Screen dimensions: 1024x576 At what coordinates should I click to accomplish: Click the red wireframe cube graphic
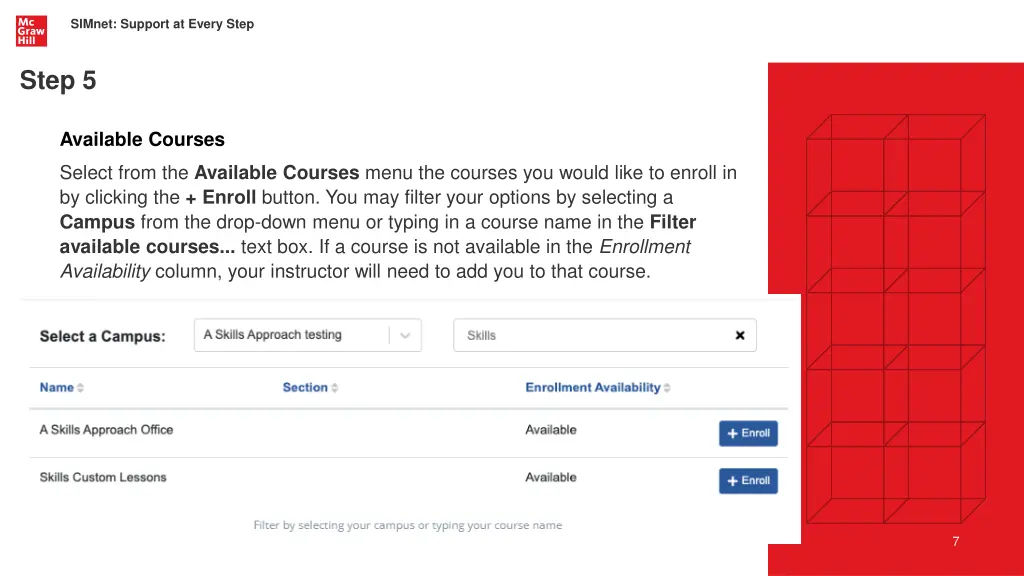click(896, 319)
